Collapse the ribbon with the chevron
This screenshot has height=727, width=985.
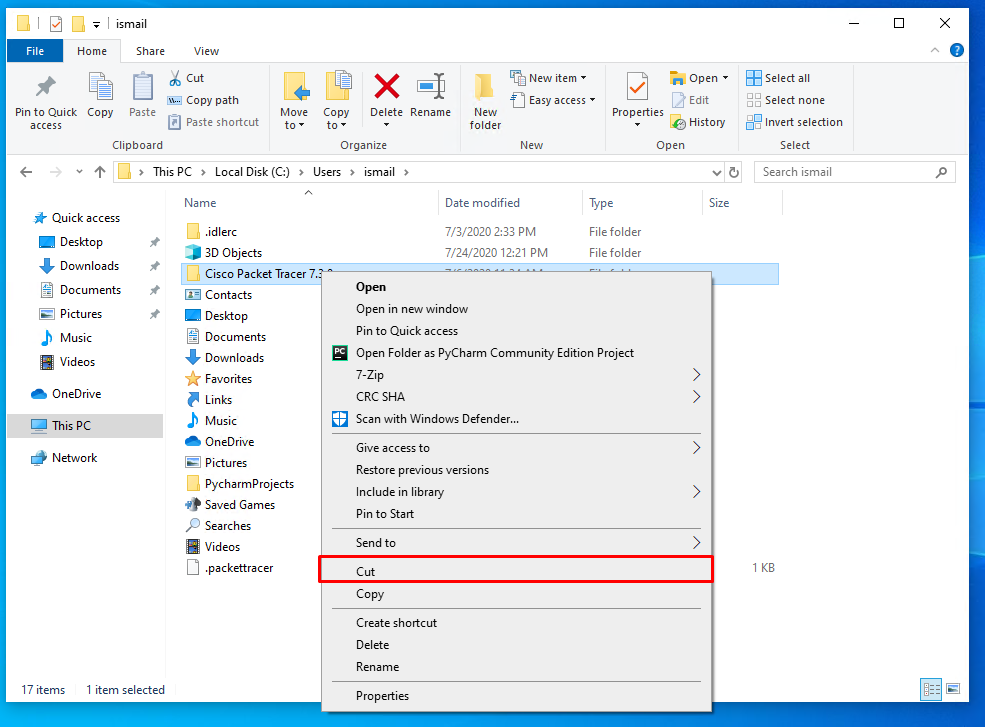point(935,50)
